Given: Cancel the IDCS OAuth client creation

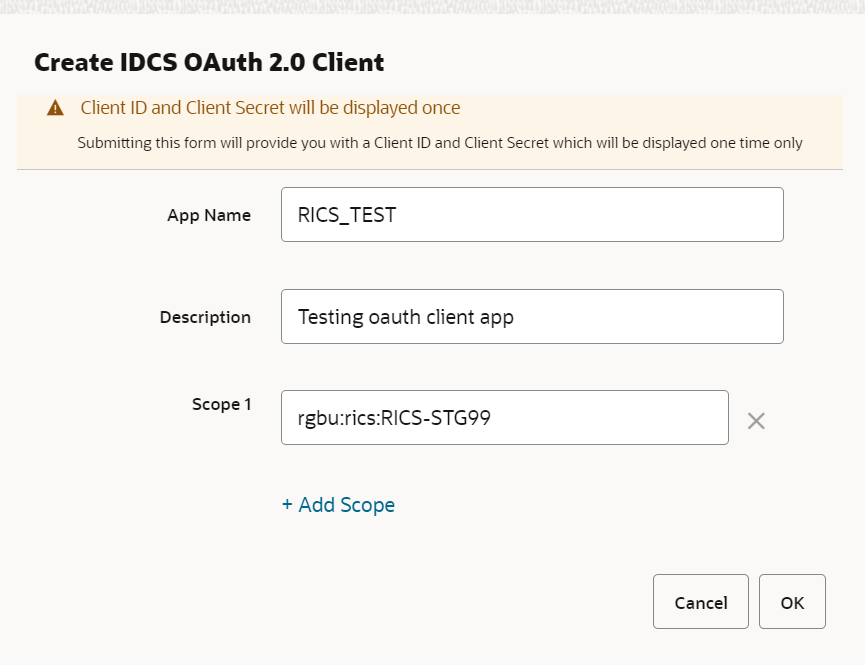Looking at the screenshot, I should tap(700, 602).
